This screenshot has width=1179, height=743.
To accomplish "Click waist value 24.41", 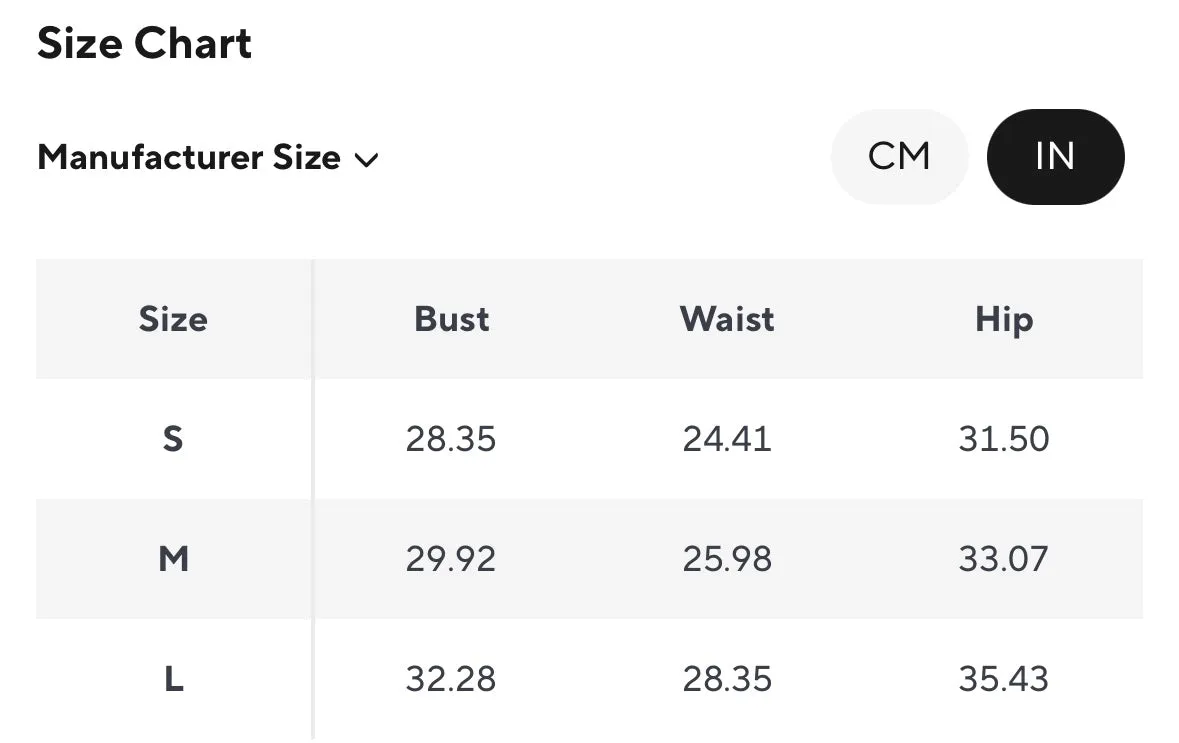I will coord(727,439).
